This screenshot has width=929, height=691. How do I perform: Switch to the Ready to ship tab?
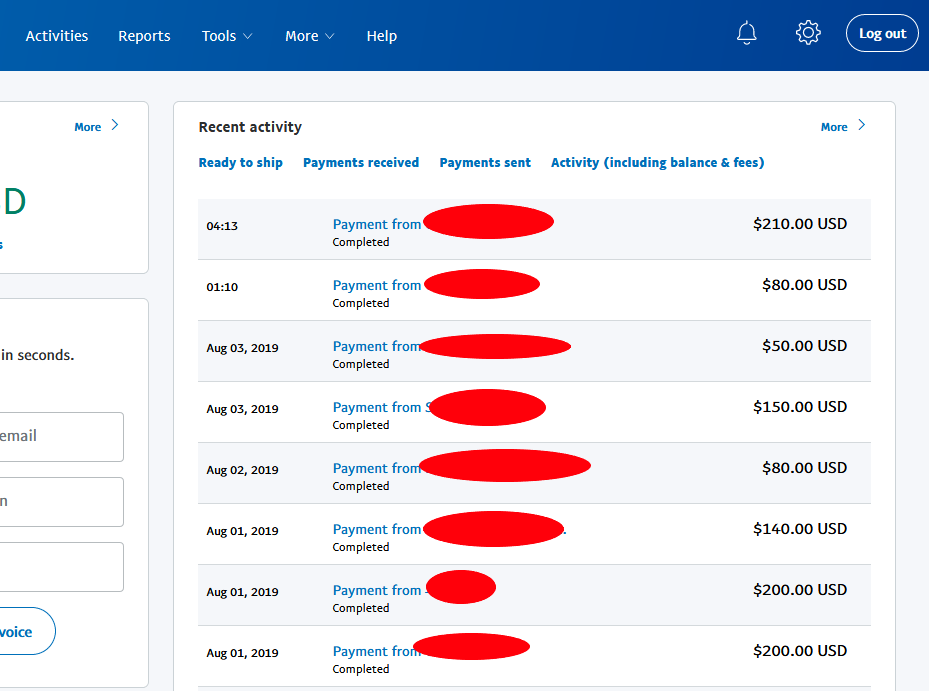coord(241,163)
